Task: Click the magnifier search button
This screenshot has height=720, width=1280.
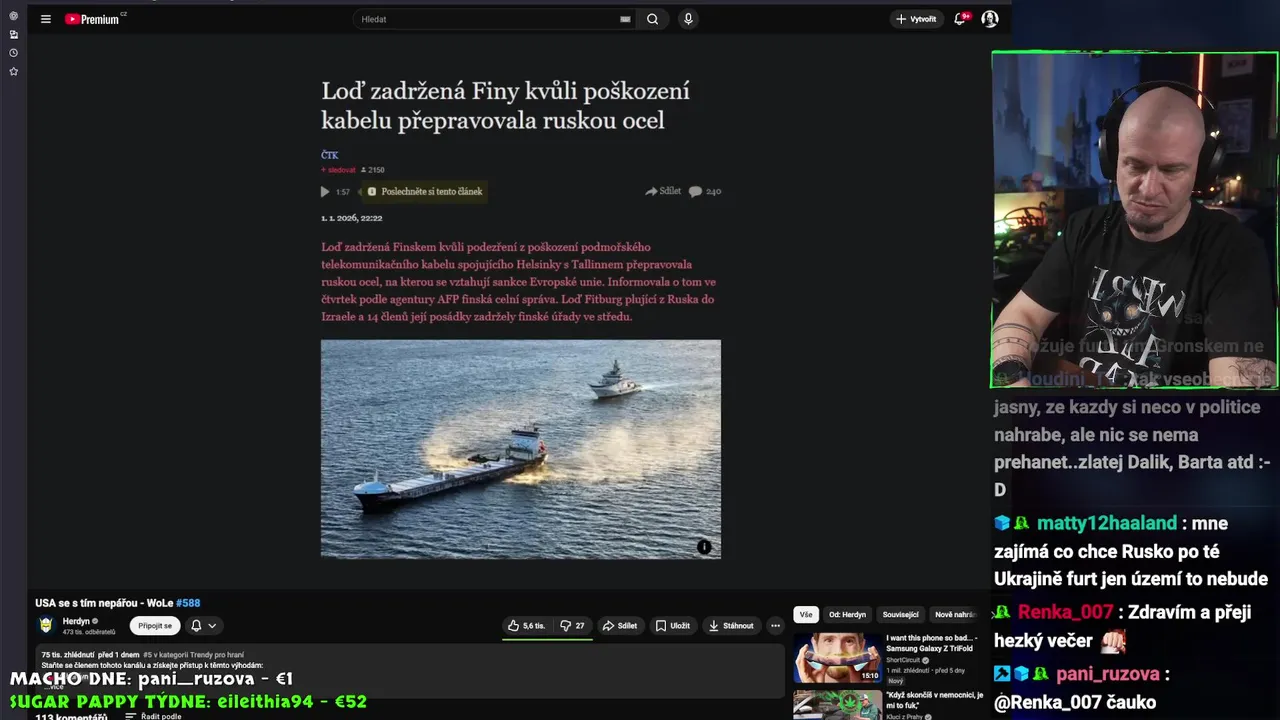Action: click(x=652, y=19)
